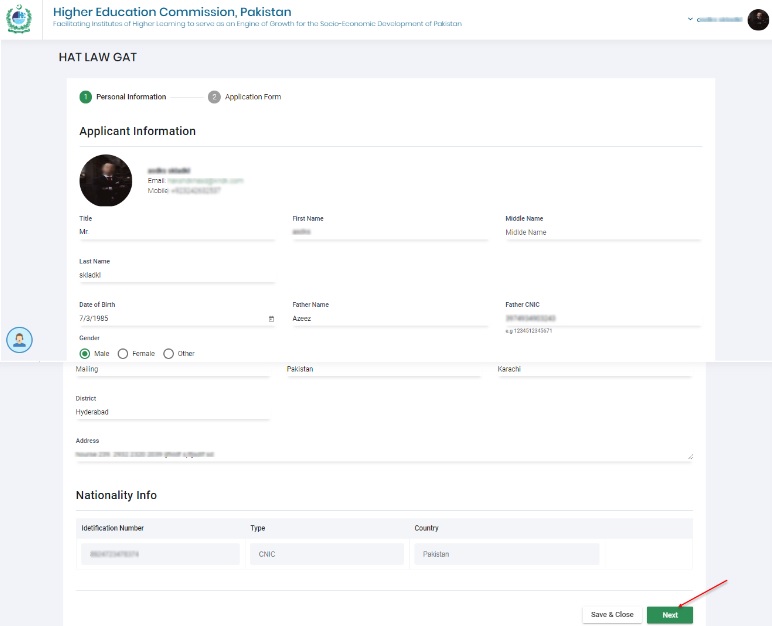
Task: Open the Title dropdown showing Mr.
Action: (176, 232)
